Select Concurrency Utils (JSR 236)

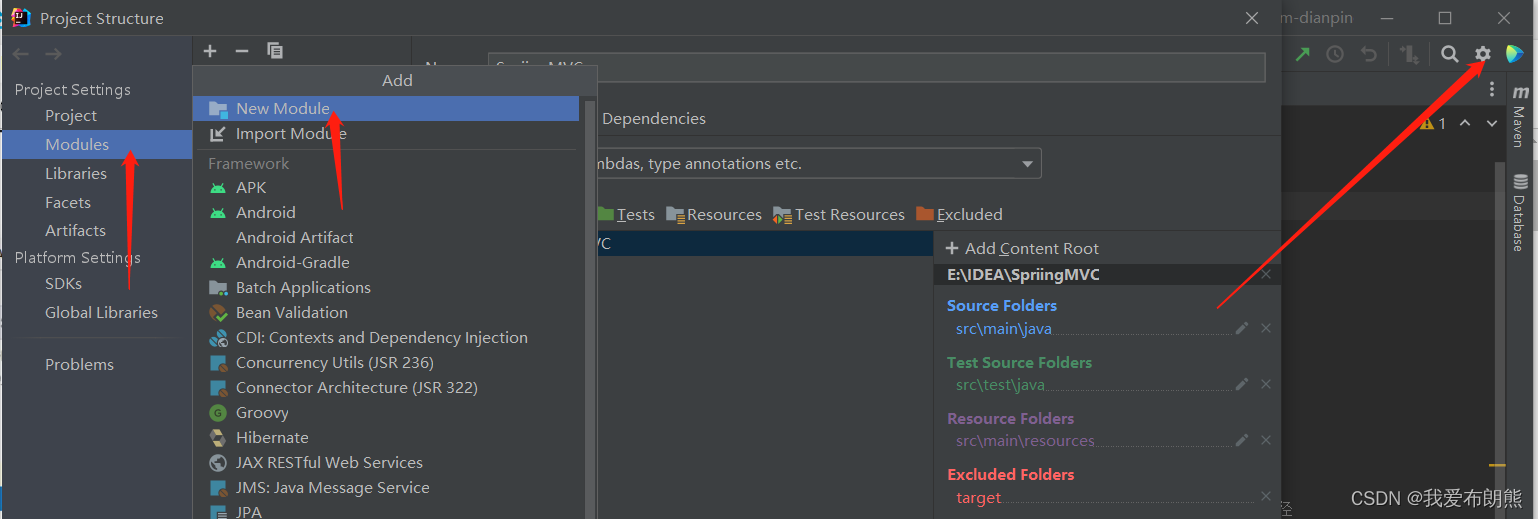point(386,362)
